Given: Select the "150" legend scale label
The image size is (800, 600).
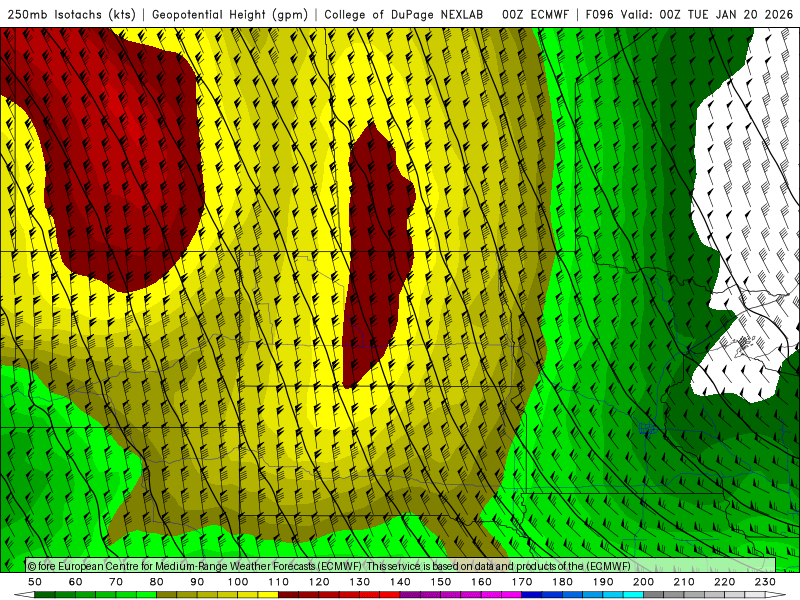Looking at the screenshot, I should click(441, 582).
